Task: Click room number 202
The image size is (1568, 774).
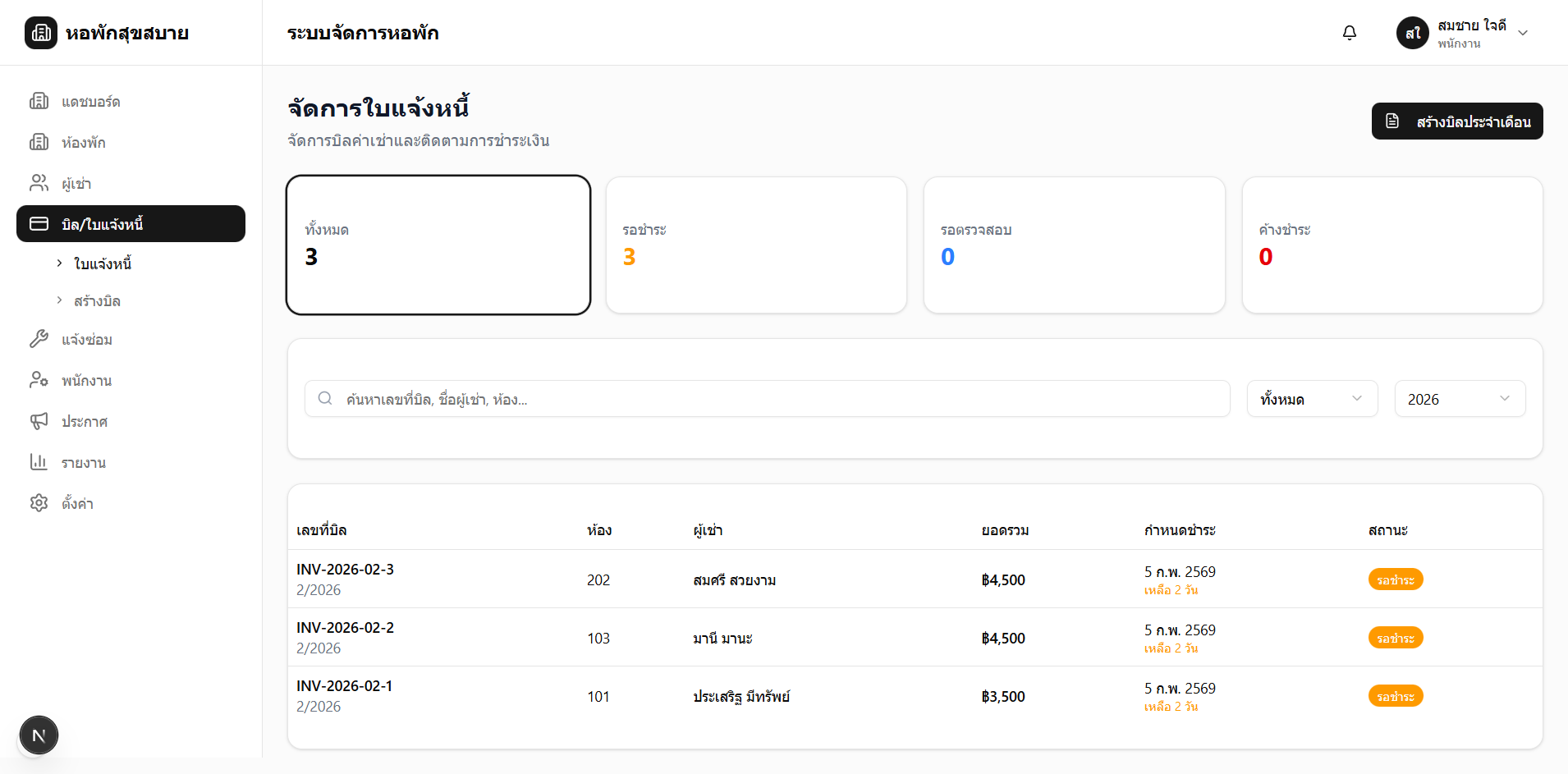Action: point(598,580)
